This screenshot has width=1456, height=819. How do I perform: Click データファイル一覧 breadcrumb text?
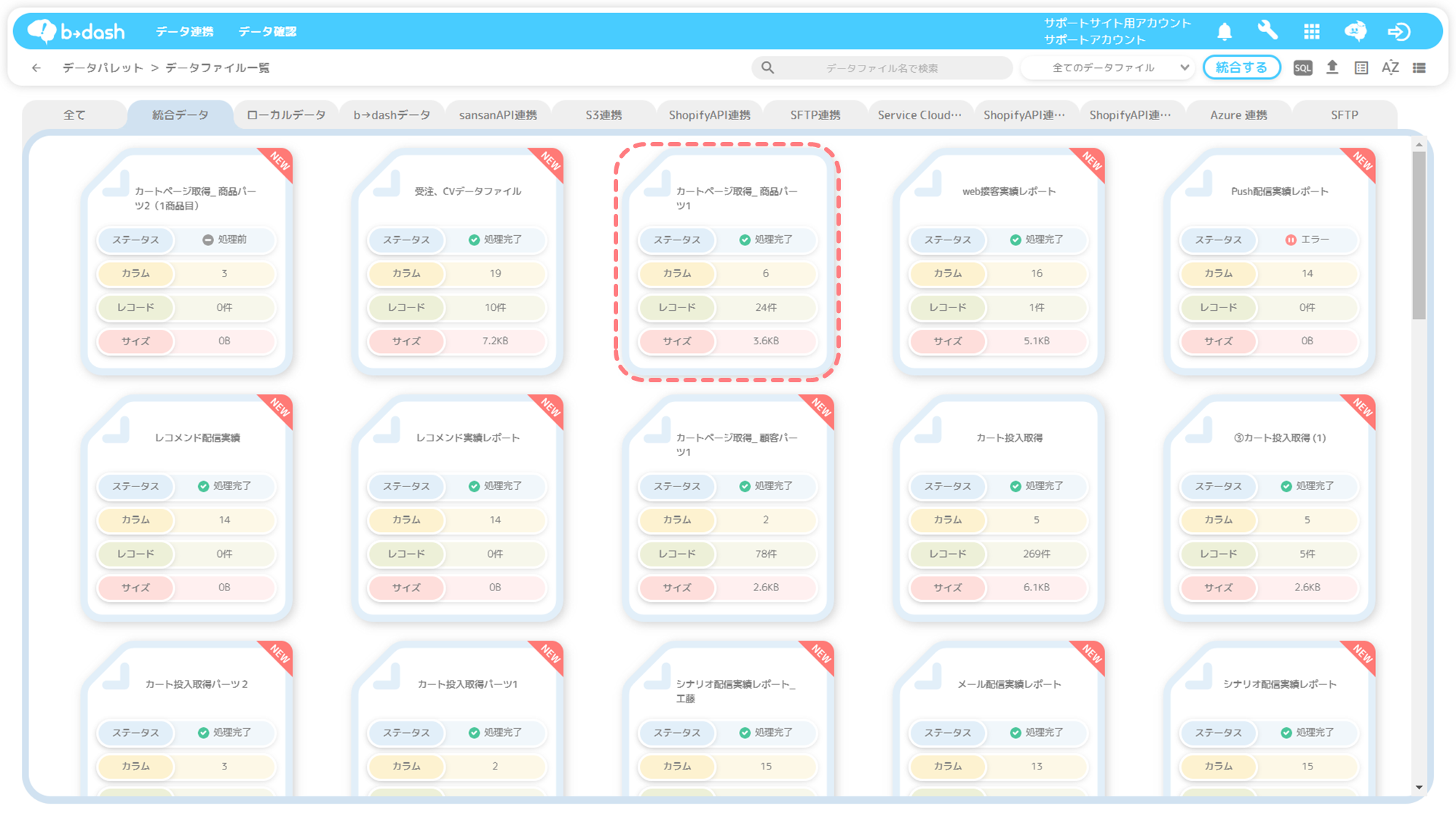coord(218,68)
